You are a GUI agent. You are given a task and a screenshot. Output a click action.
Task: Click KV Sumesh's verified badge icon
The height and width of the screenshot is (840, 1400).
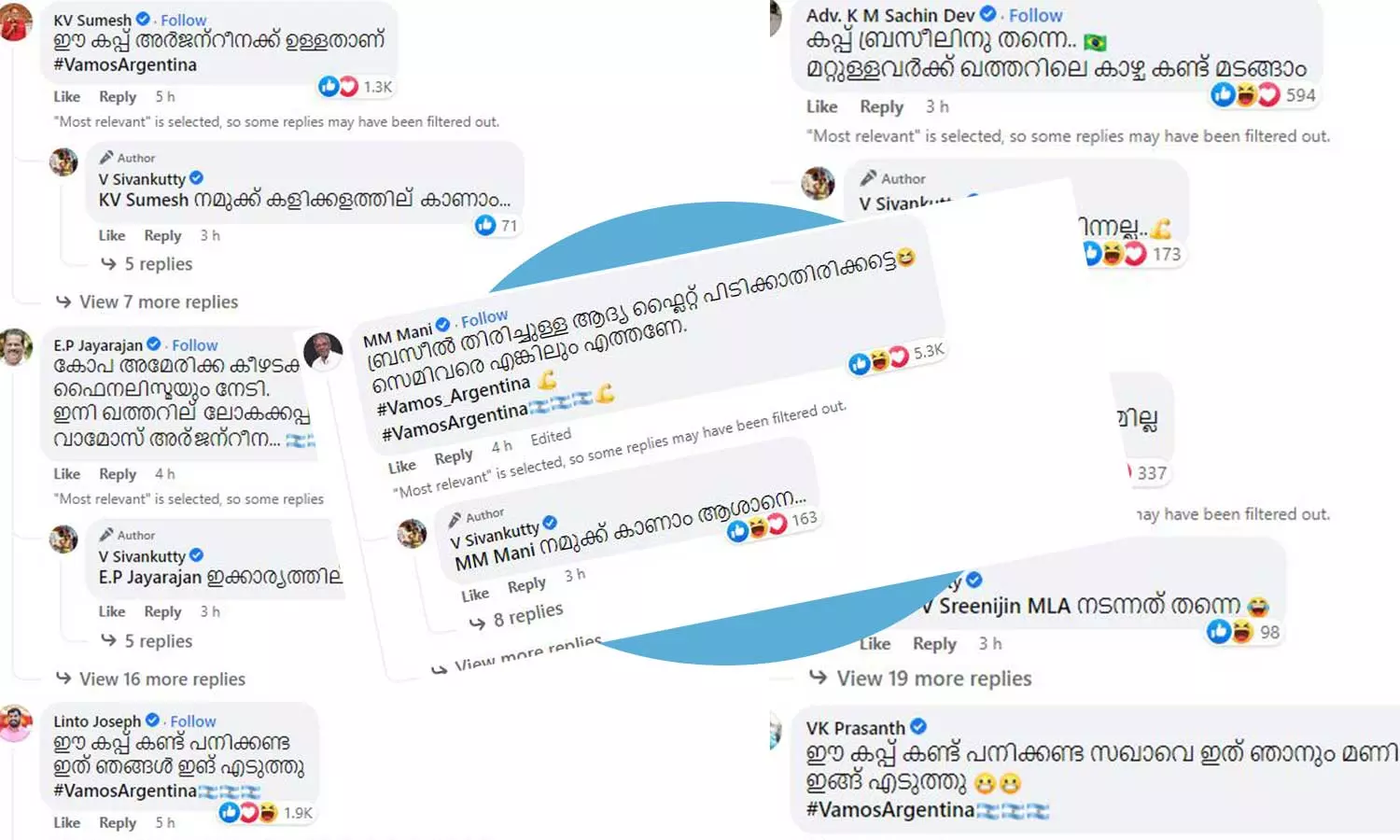coord(143,19)
